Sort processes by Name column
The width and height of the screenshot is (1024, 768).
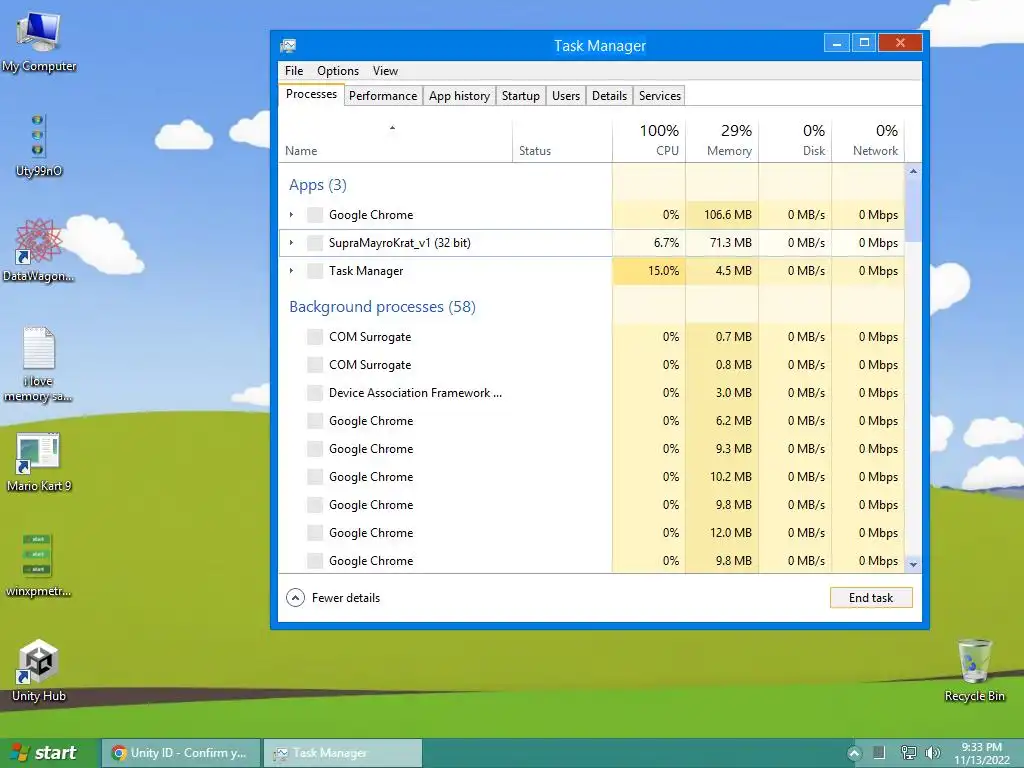(395, 141)
